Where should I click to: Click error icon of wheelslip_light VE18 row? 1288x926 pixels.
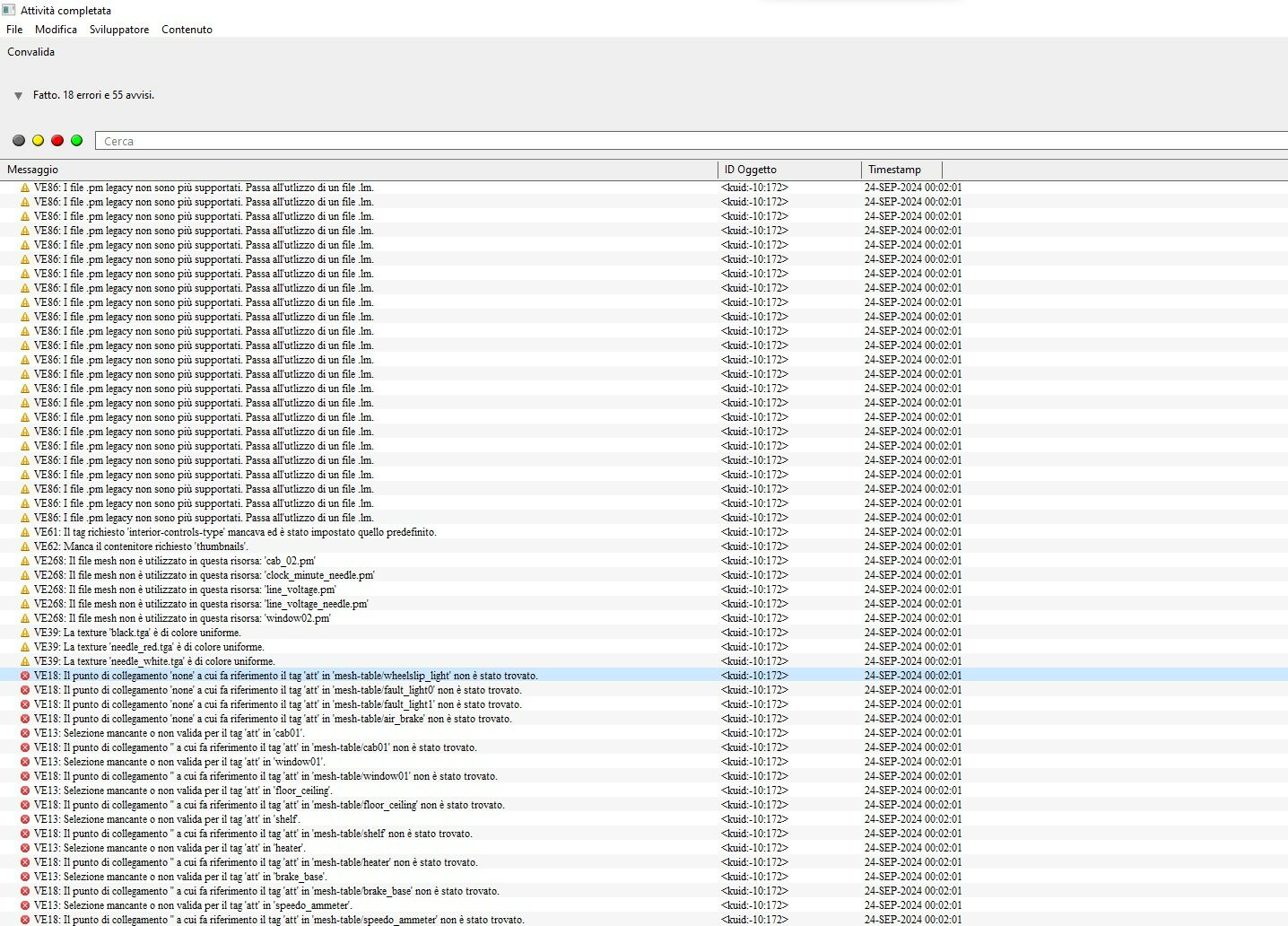coord(25,676)
